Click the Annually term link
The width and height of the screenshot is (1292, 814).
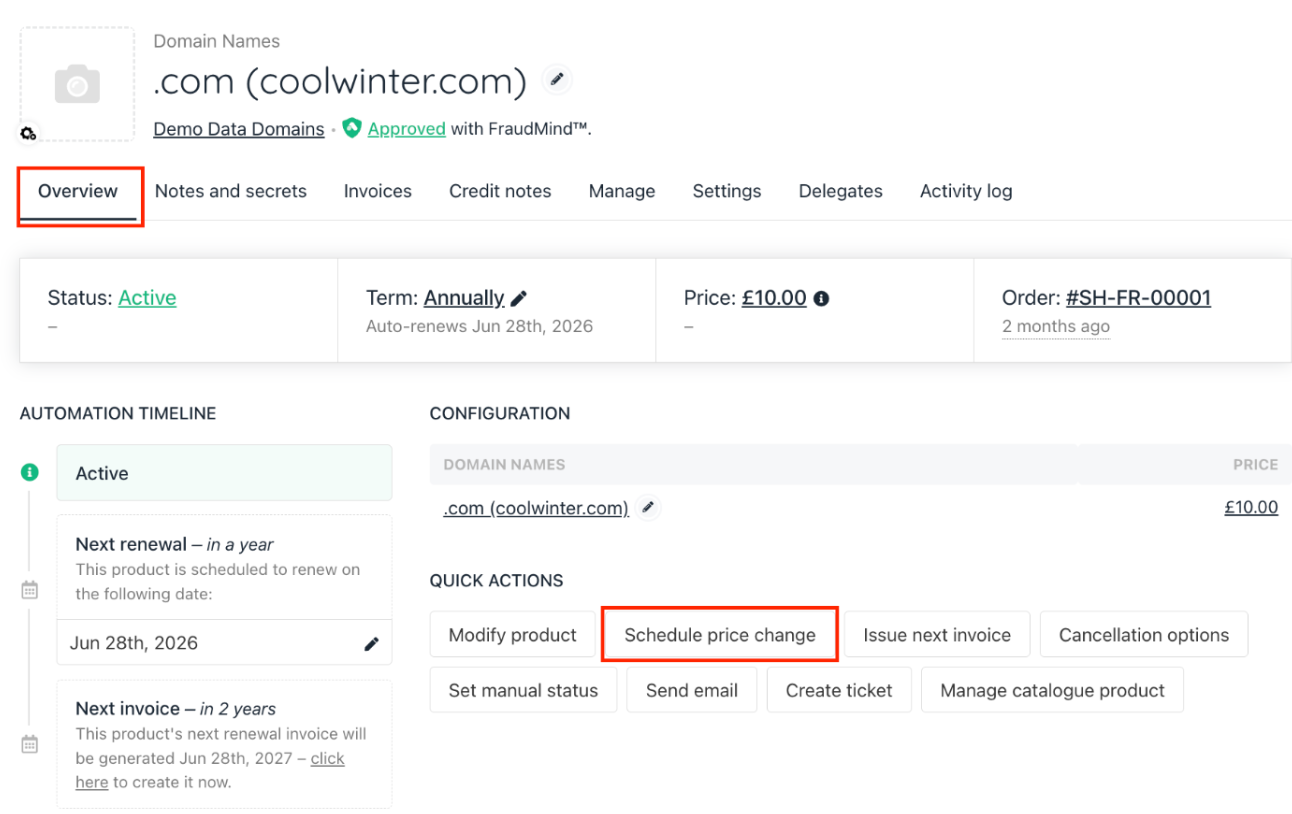coord(464,298)
